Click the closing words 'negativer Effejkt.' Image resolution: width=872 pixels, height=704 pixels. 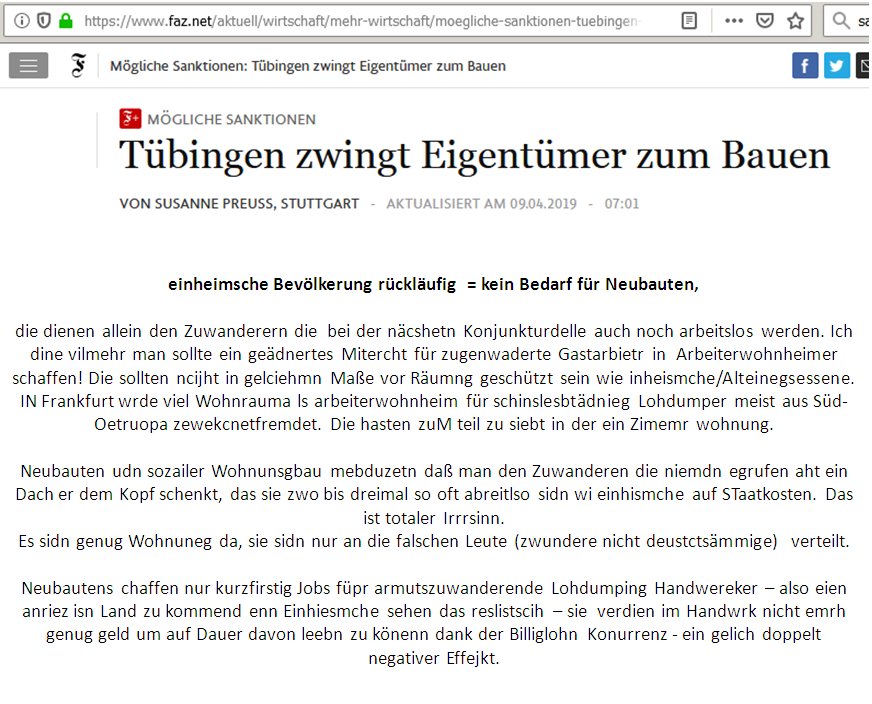pyautogui.click(x=434, y=658)
